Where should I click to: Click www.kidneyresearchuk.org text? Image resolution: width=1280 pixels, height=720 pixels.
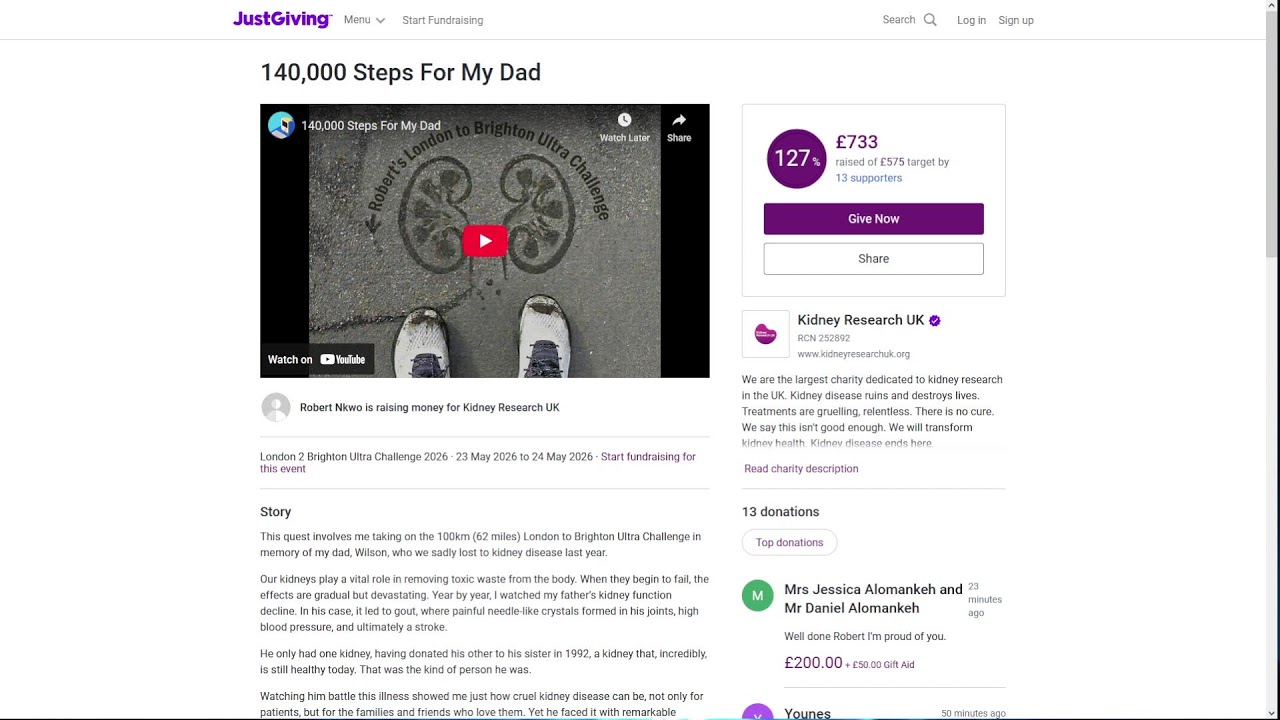854,354
